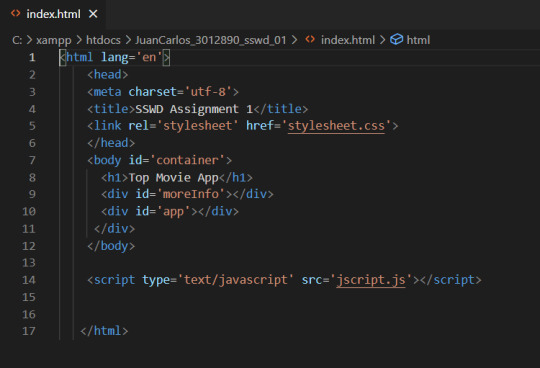Follow the jscript.js link
Screen dimensions: 540x368
tap(371, 280)
